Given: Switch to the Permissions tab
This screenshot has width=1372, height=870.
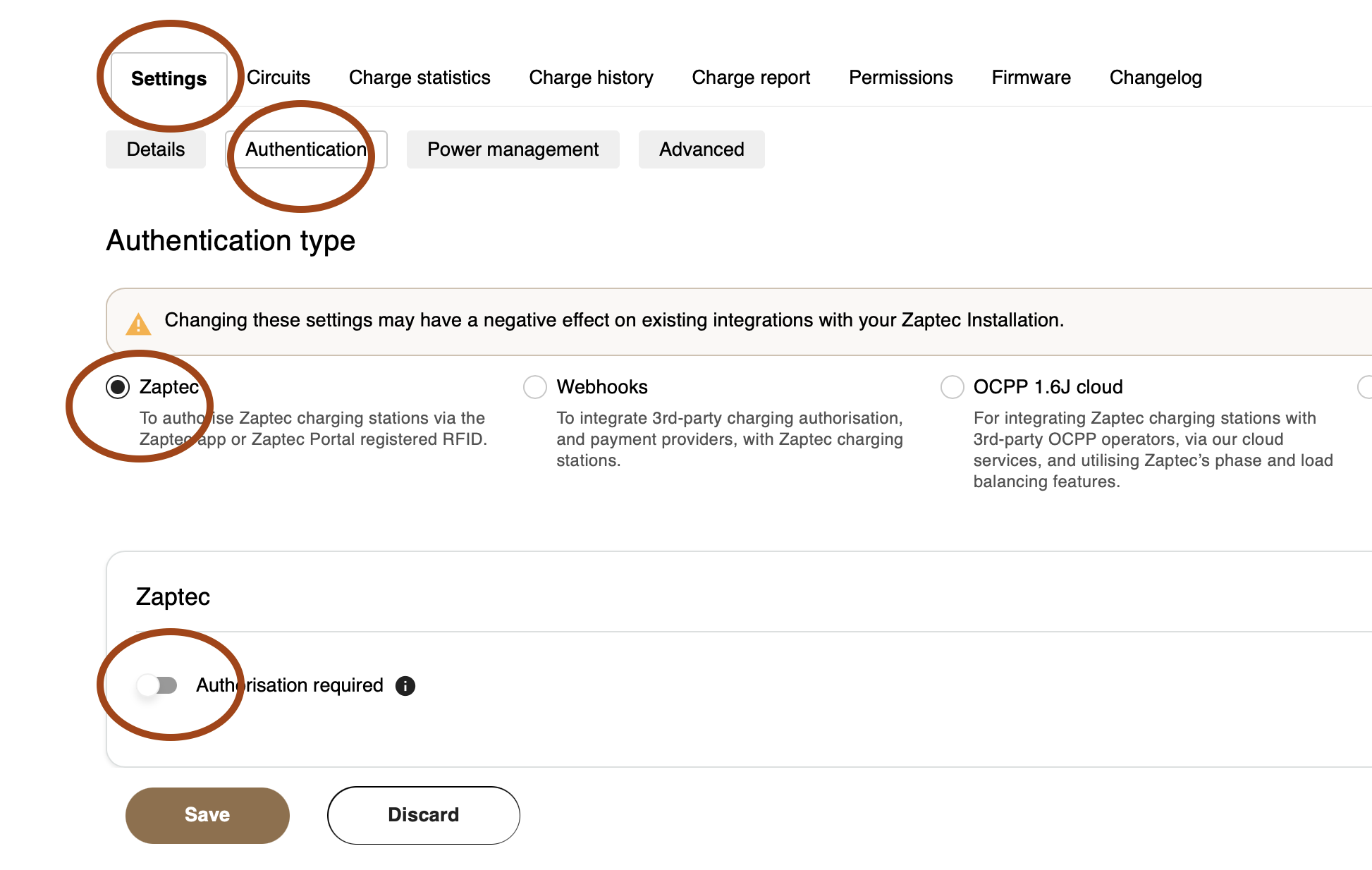Looking at the screenshot, I should (900, 78).
